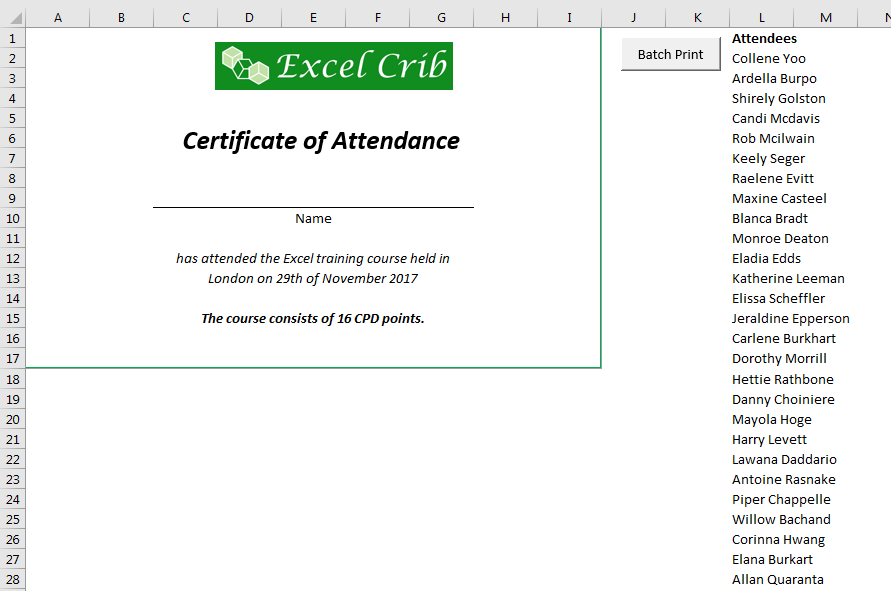Select row header 28
891x591 pixels.
[10, 579]
